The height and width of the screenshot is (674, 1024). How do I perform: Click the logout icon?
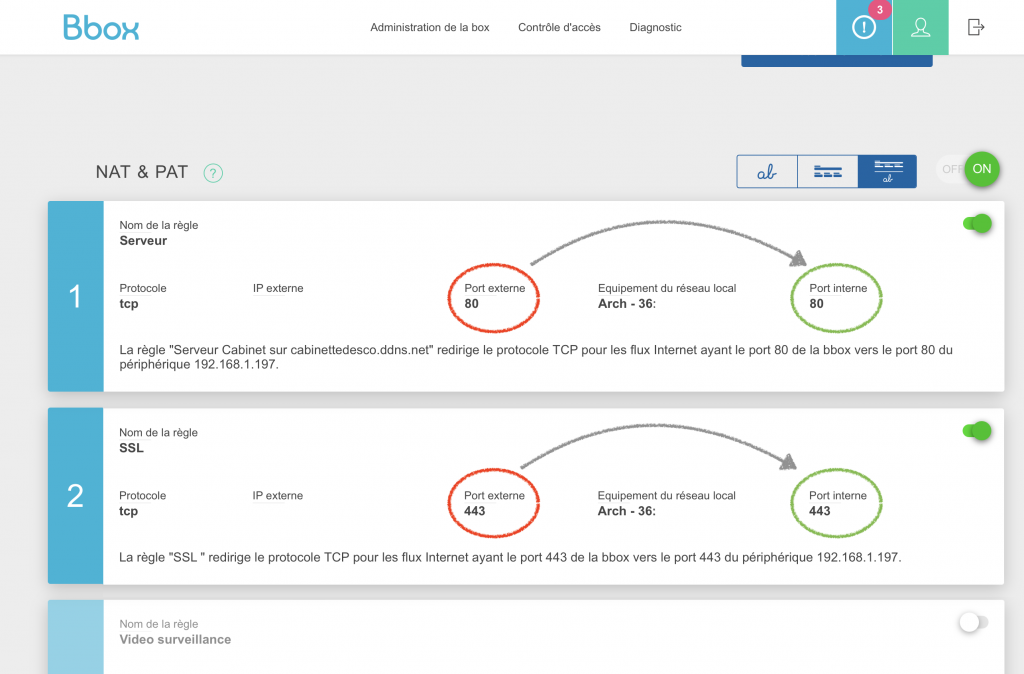pos(976,28)
